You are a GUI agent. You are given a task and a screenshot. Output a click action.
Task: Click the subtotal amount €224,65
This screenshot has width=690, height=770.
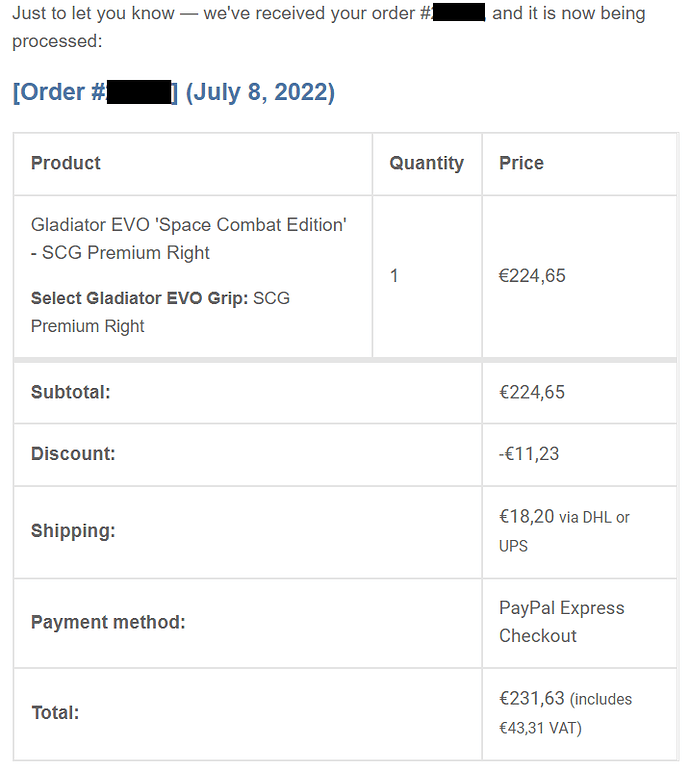click(x=532, y=392)
